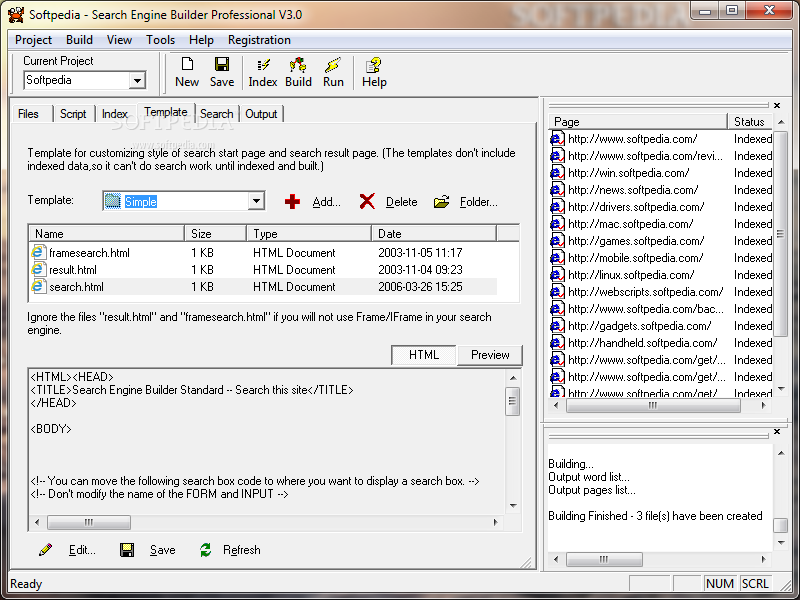Click the red plus Add icon
The height and width of the screenshot is (600, 800).
click(292, 202)
